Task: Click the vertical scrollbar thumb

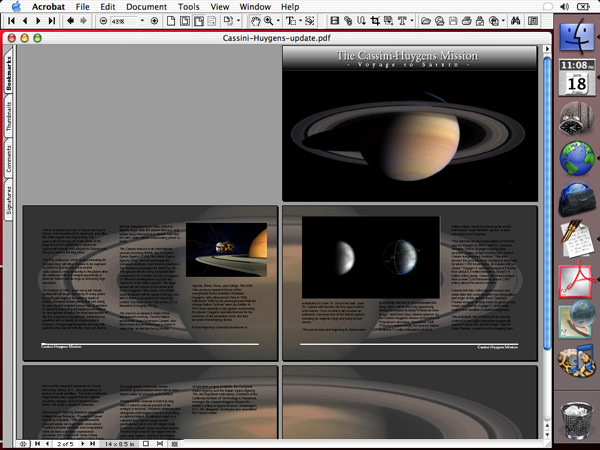Action: coord(547,203)
